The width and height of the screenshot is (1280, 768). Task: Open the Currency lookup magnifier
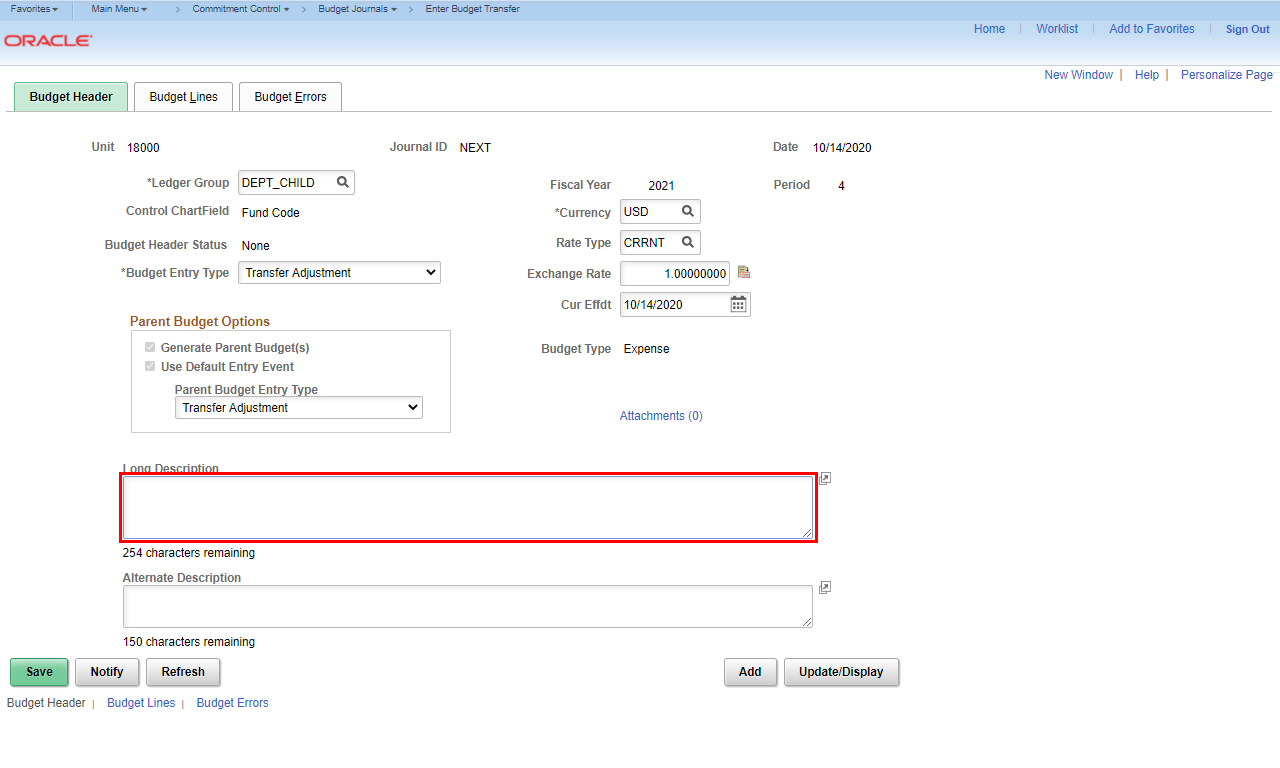[688, 212]
